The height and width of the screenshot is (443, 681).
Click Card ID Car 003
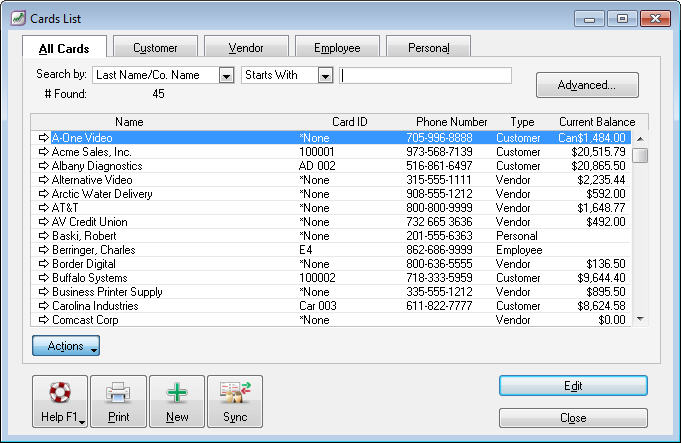318,306
